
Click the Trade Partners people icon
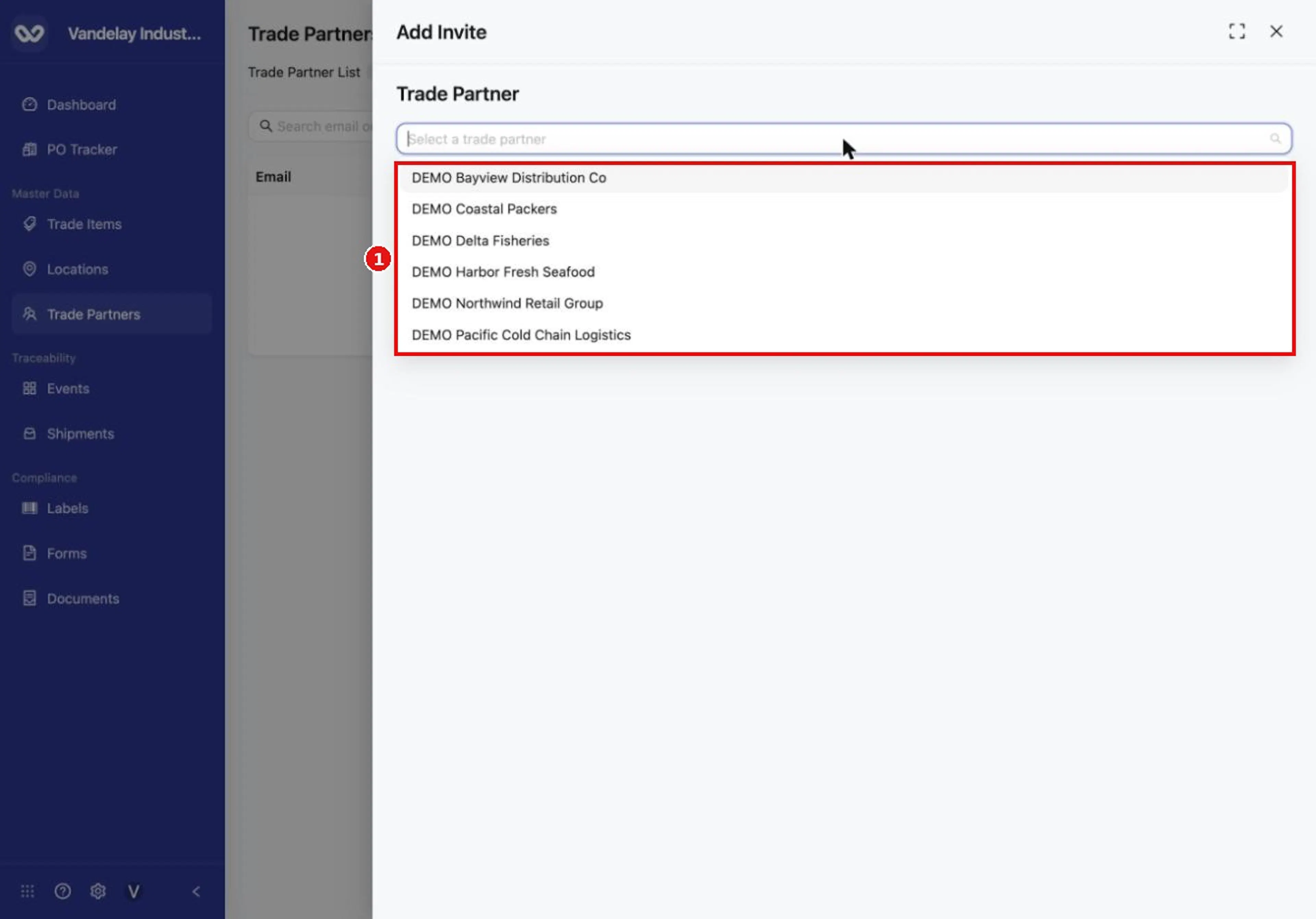[29, 314]
